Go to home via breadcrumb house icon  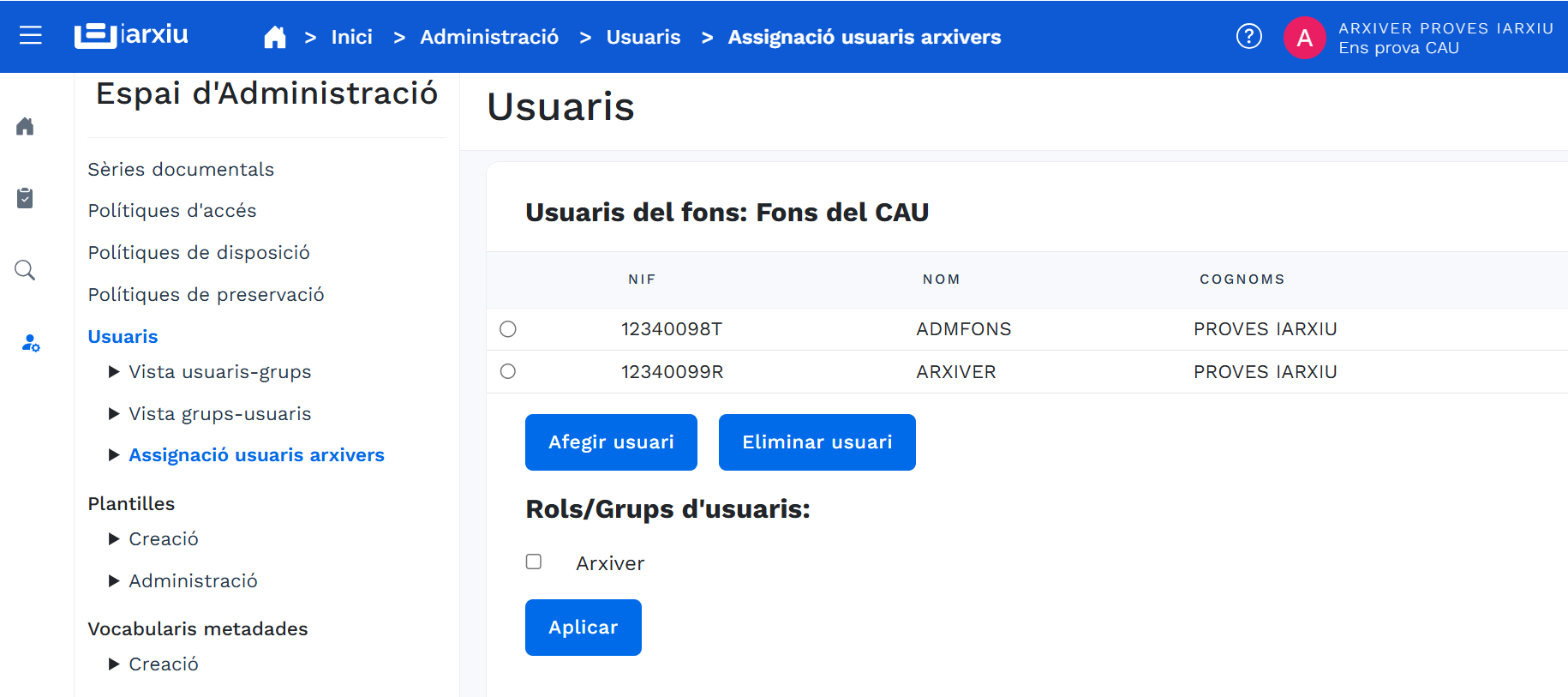[275, 37]
